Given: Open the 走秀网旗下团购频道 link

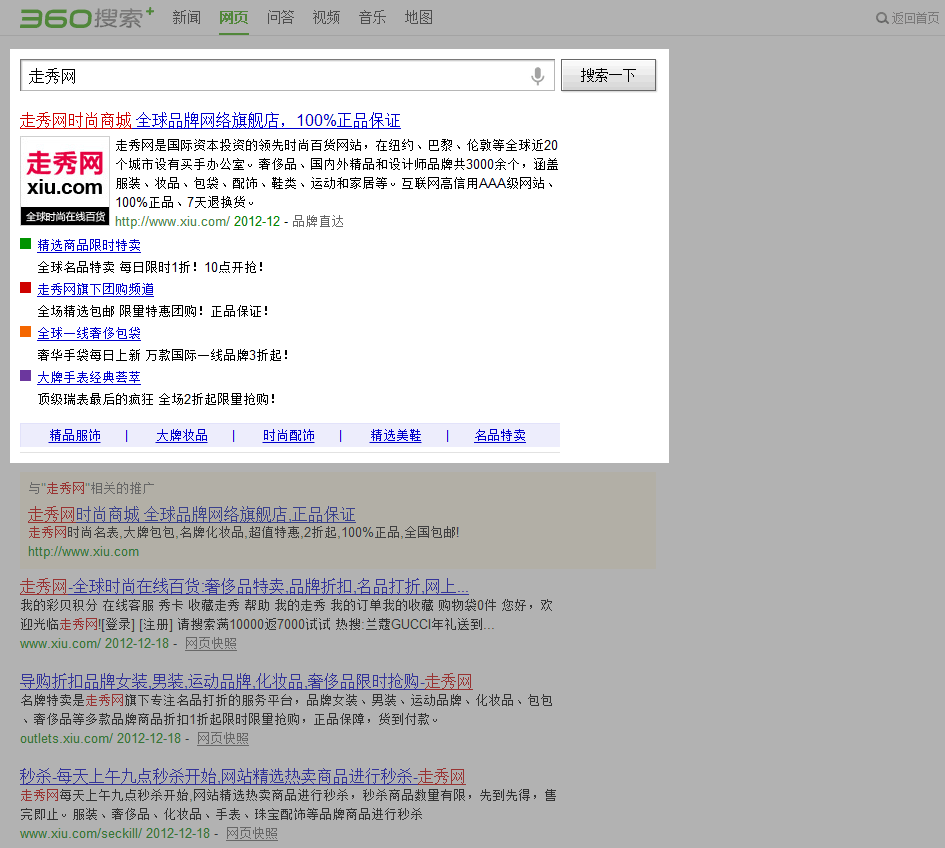Looking at the screenshot, I should pyautogui.click(x=96, y=289).
